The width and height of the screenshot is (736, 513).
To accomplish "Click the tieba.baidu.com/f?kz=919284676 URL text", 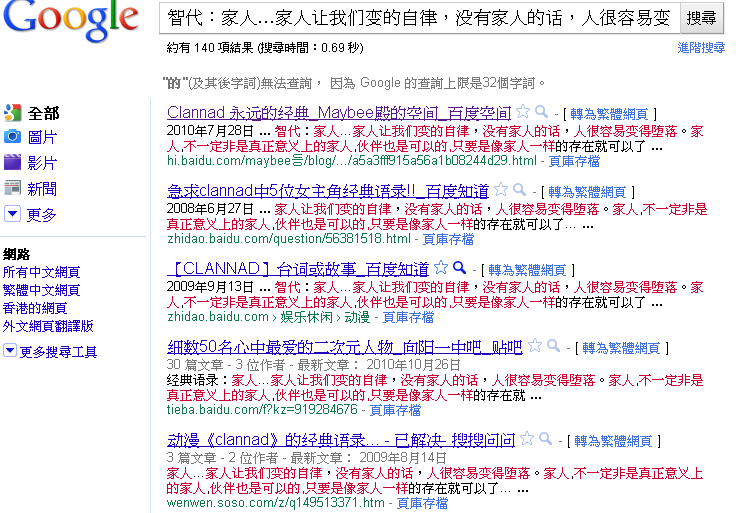I will click(262, 410).
